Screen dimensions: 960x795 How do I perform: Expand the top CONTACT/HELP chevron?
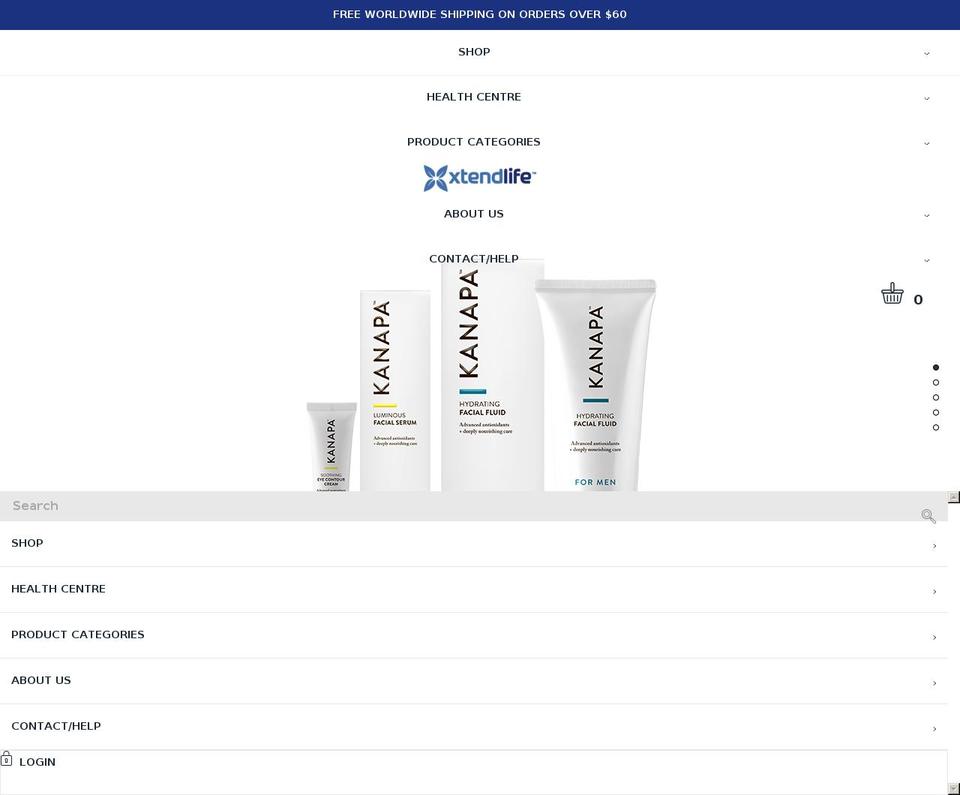[x=926, y=260]
